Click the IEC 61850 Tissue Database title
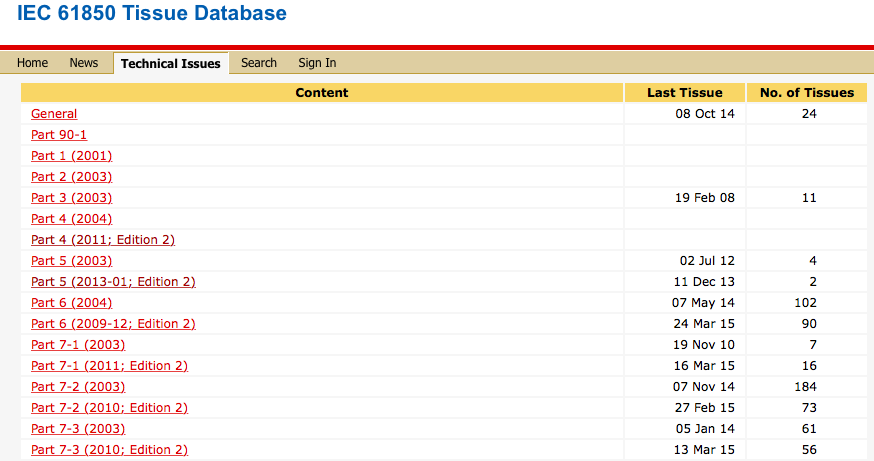The width and height of the screenshot is (874, 461). pyautogui.click(x=152, y=13)
